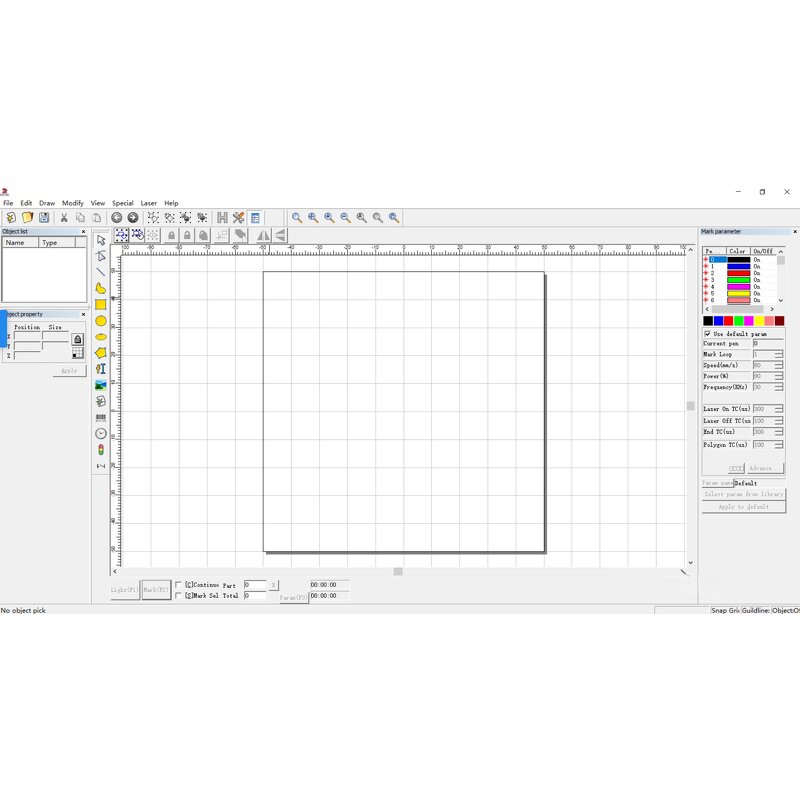Adjust the Speed(mm/s) spinner
The width and height of the screenshot is (800, 800).
click(x=779, y=365)
